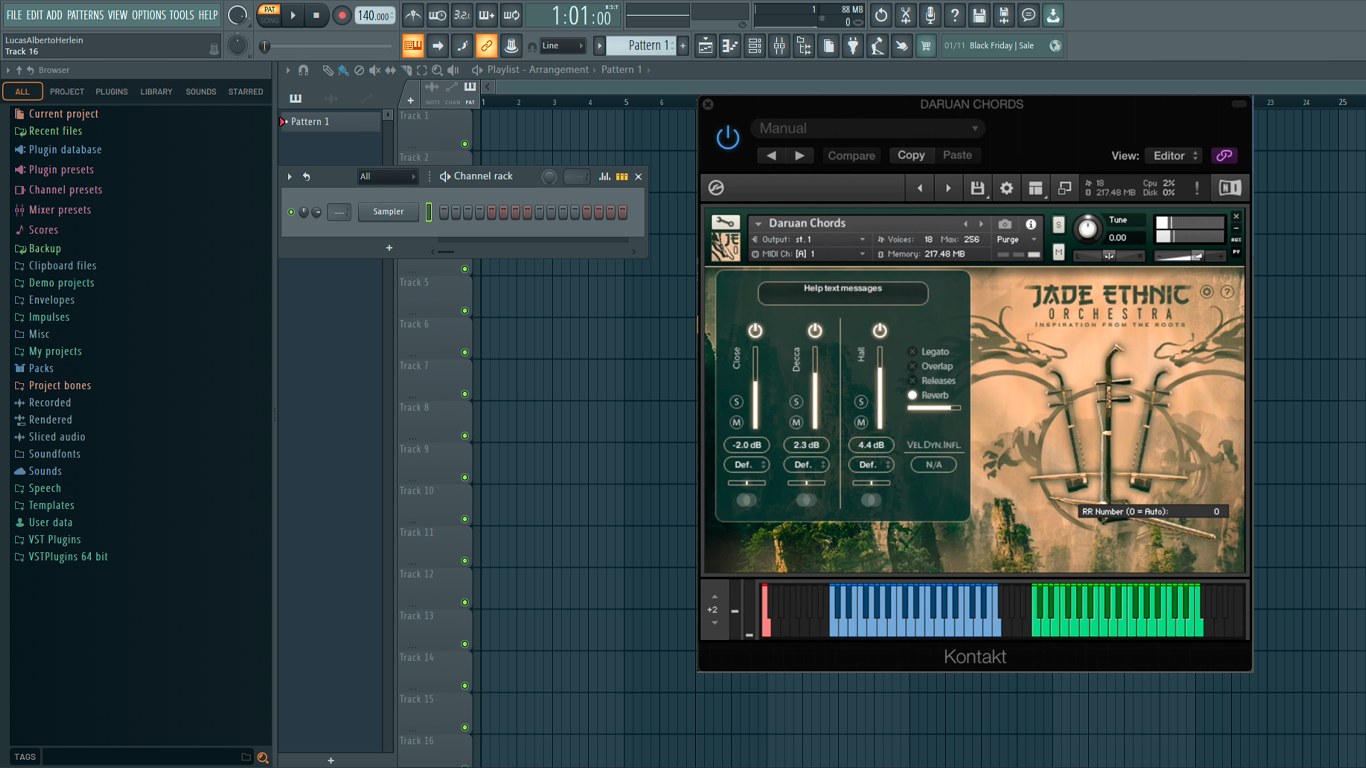Mute the Hall mic with M button
This screenshot has height=768, width=1366.
coord(861,423)
